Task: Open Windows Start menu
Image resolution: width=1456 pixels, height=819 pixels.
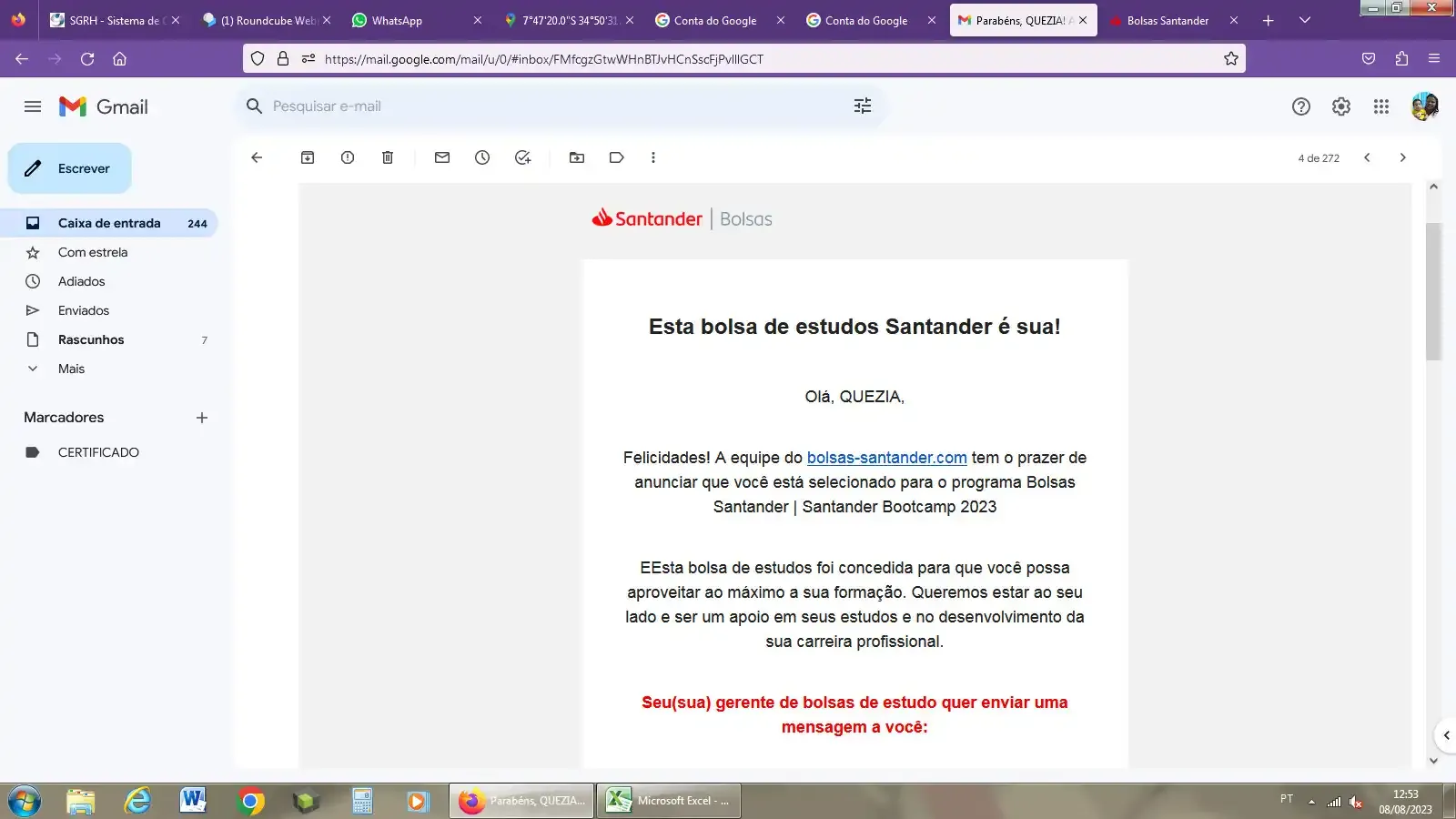Action: (x=25, y=801)
